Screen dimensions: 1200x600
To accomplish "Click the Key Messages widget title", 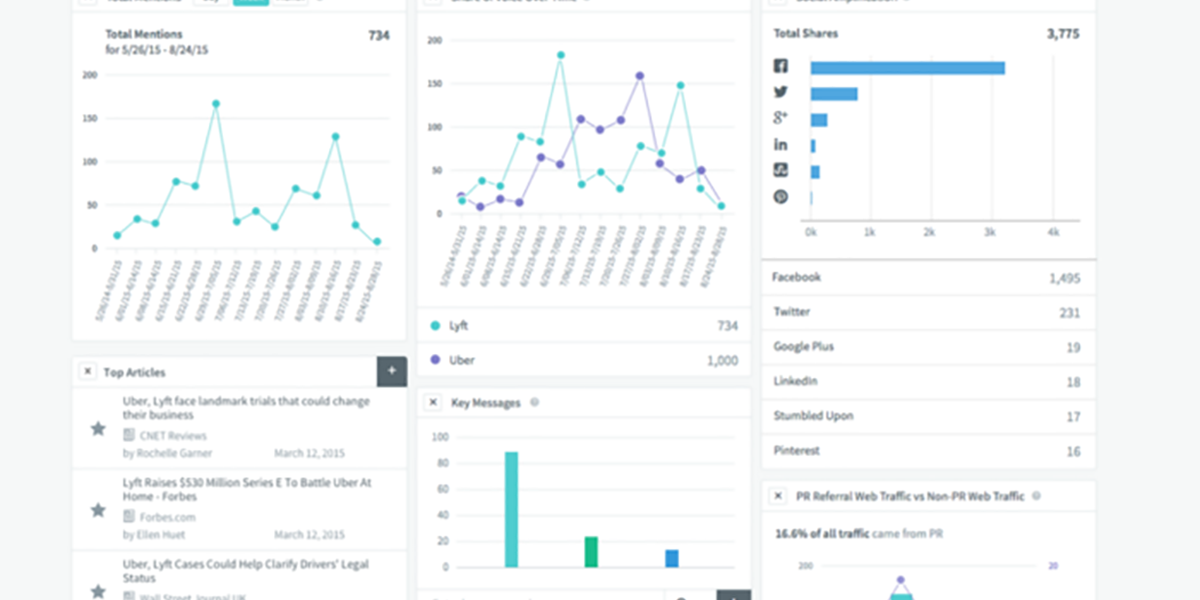I will (x=486, y=403).
